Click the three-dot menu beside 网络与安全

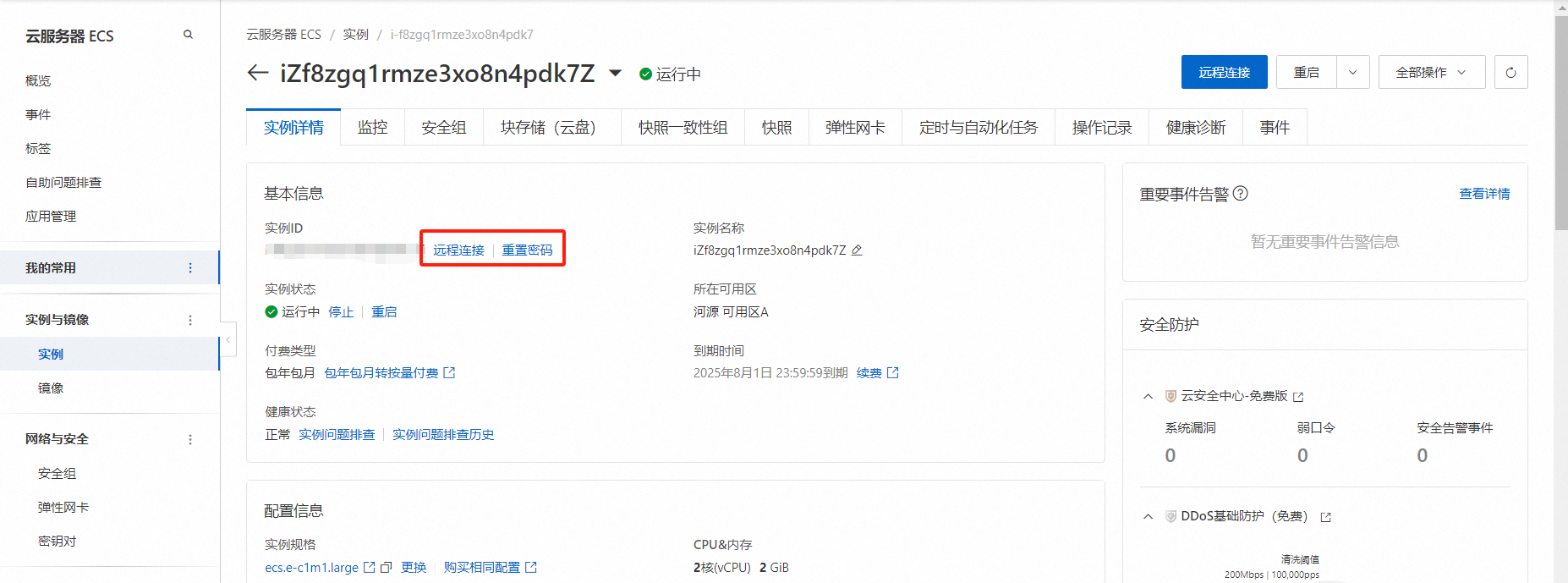point(189,439)
